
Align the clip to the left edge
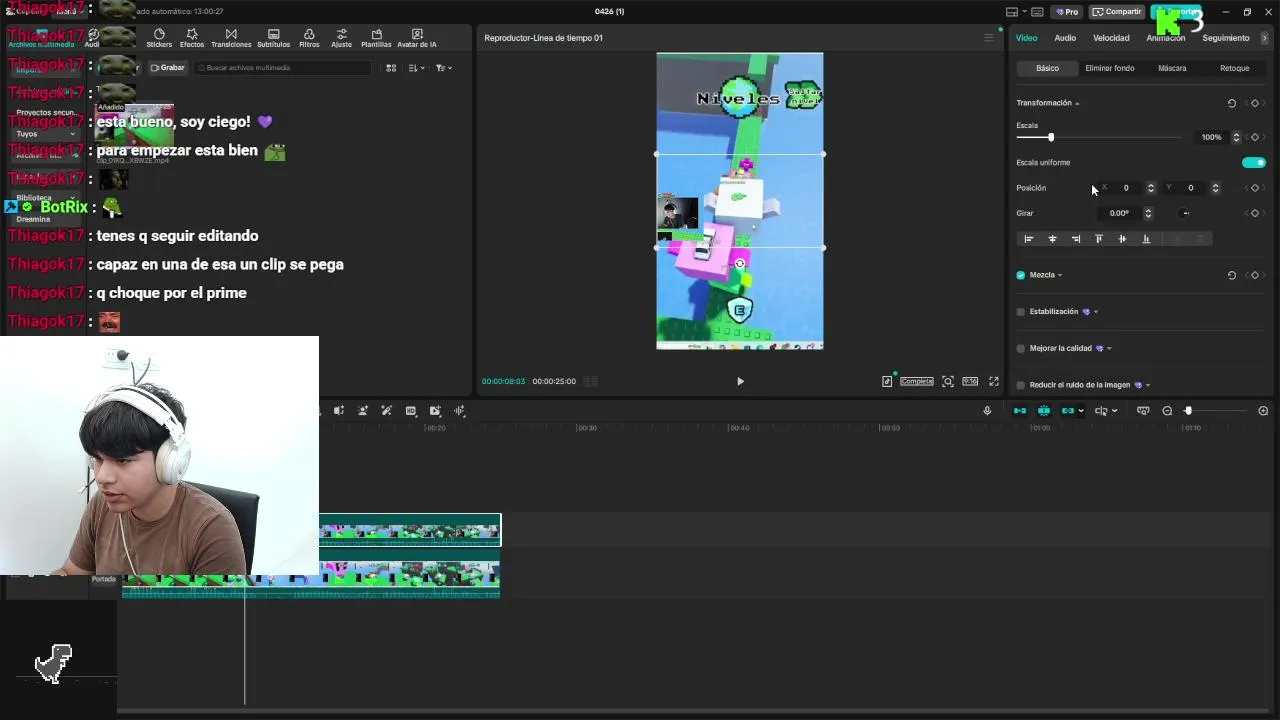pyautogui.click(x=1028, y=239)
